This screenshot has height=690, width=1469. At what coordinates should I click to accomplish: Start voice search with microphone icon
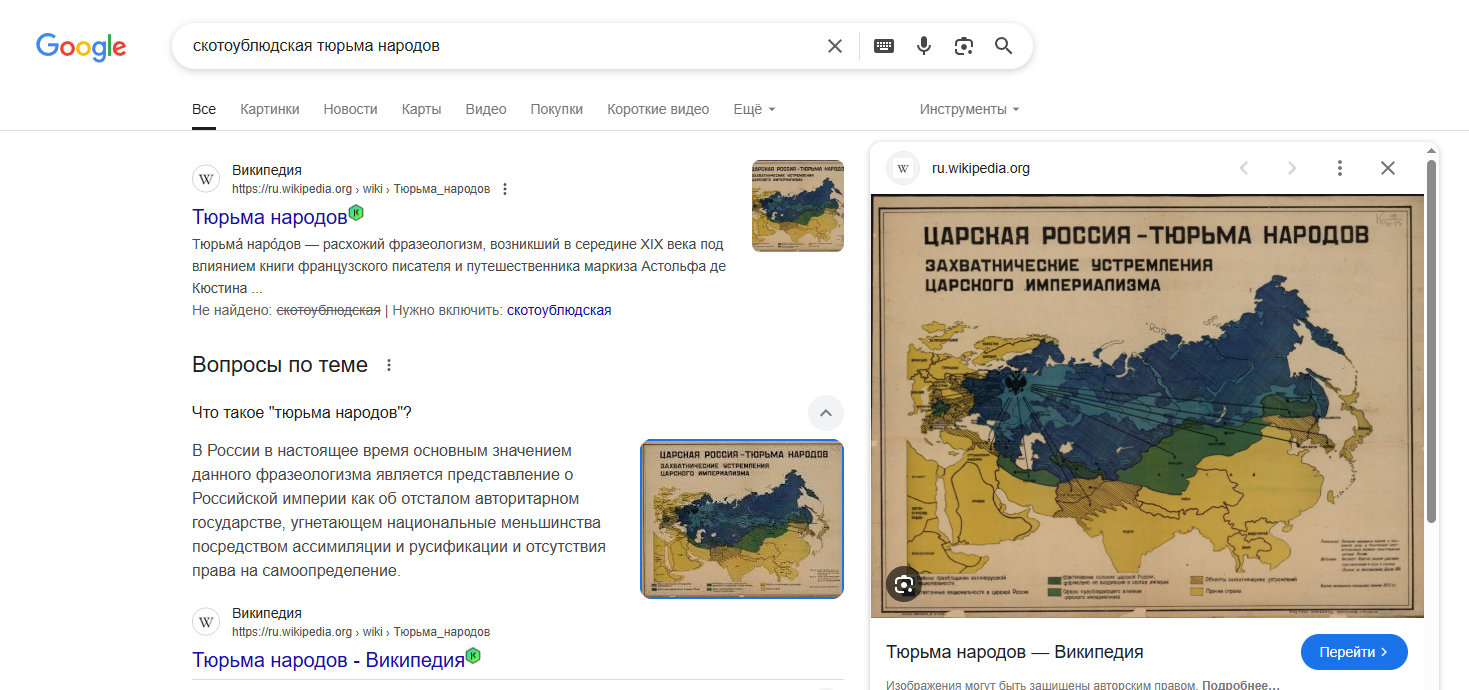pos(924,46)
